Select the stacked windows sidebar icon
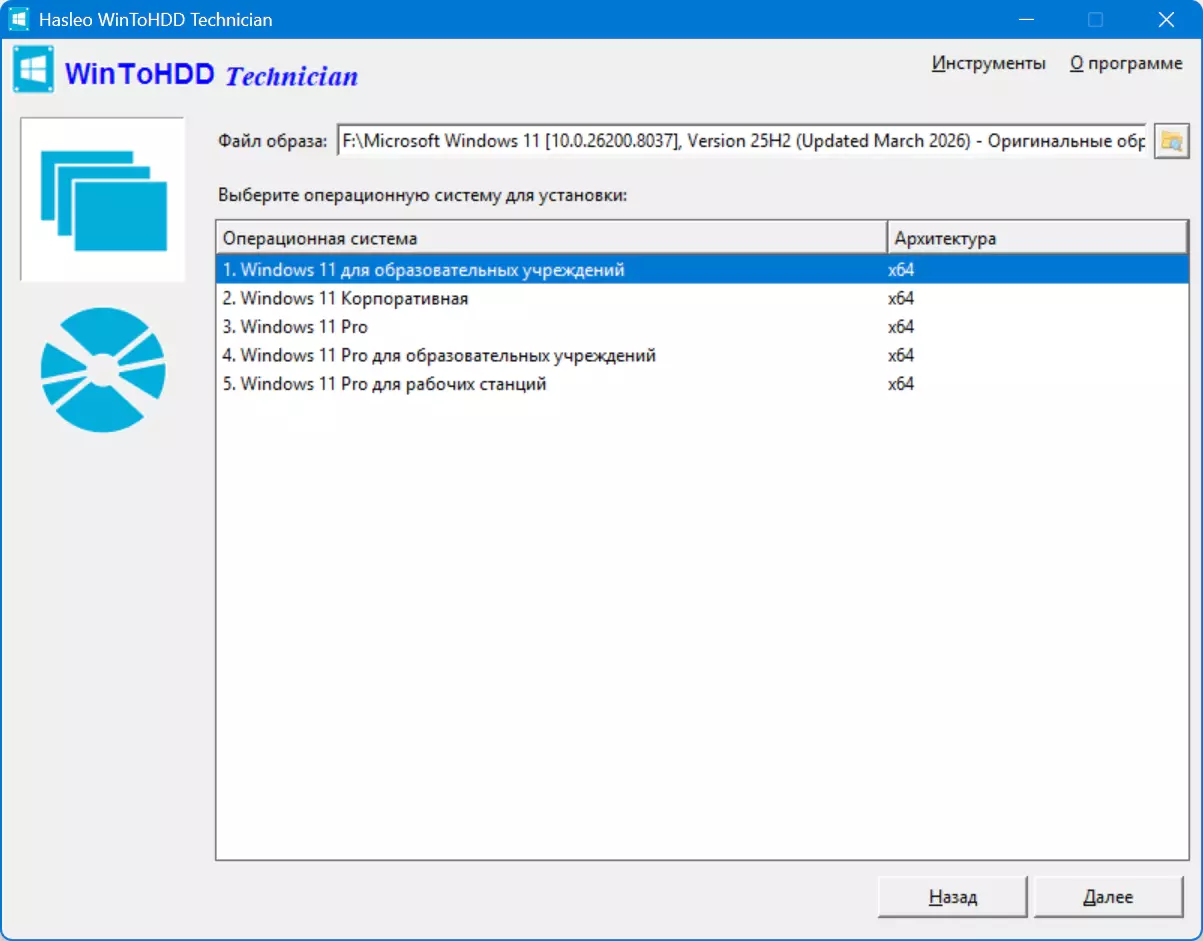 tap(103, 200)
